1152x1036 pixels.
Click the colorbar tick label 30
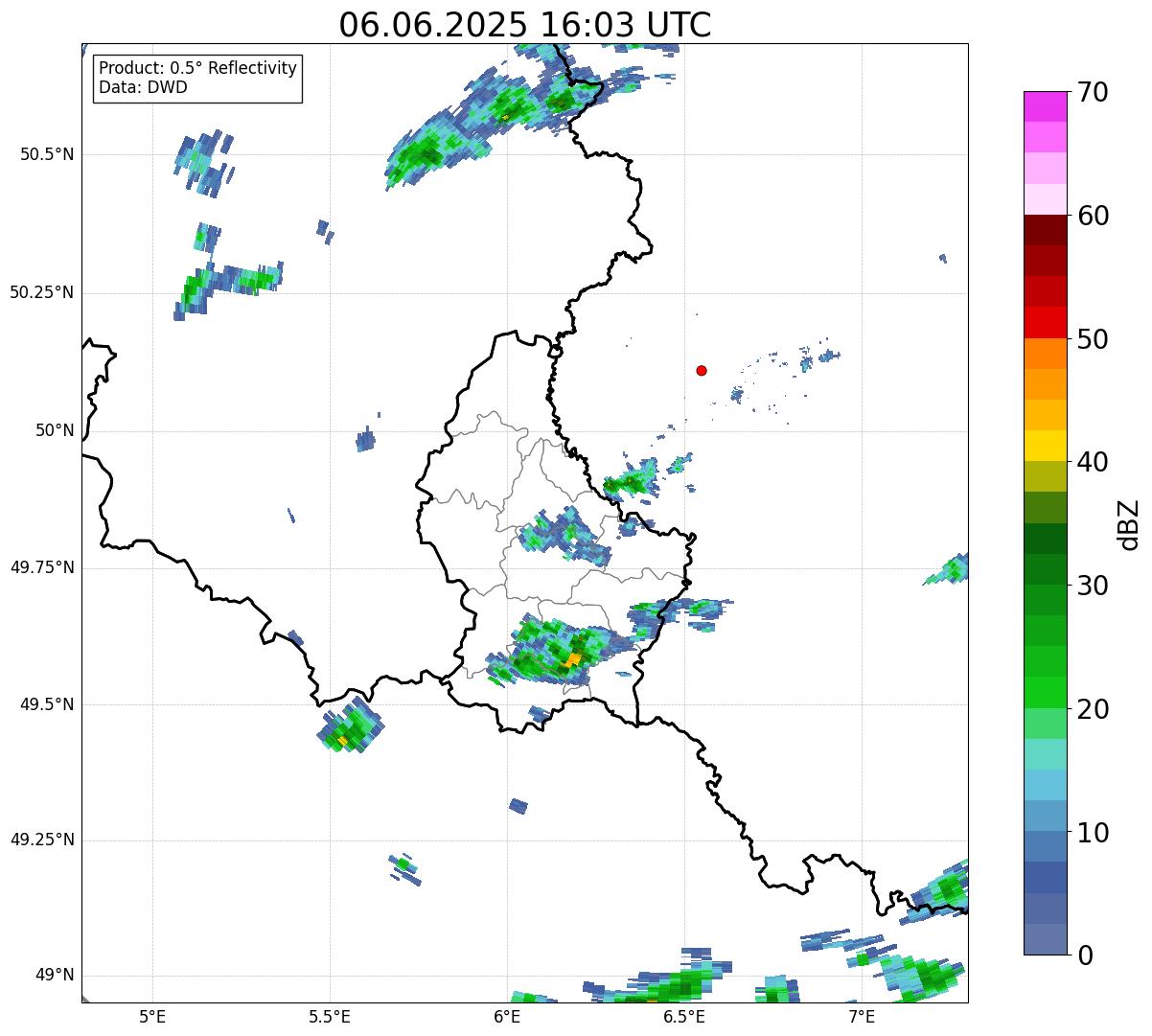point(1093,586)
